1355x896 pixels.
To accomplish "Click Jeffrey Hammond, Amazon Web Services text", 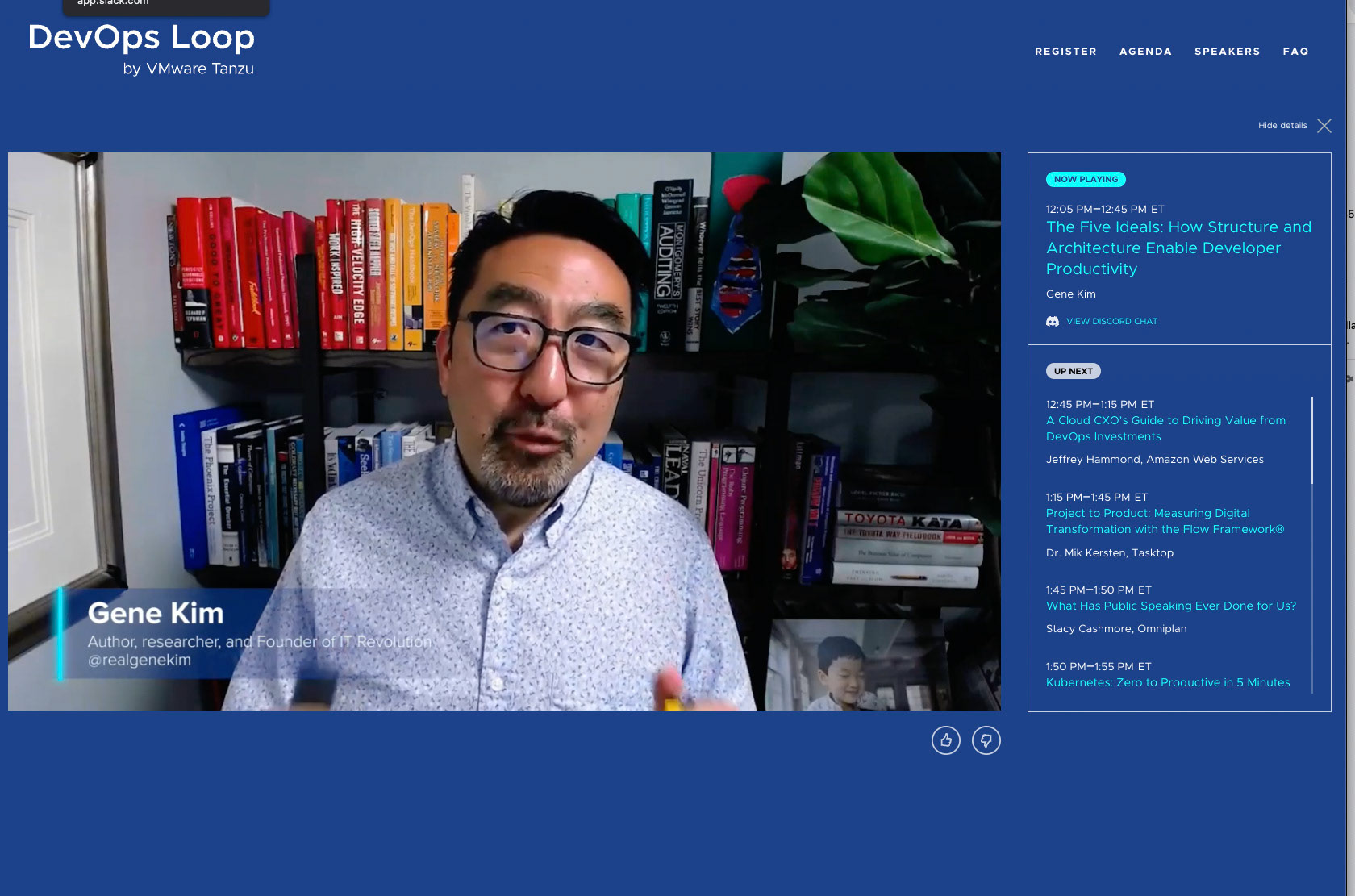I will [x=1155, y=460].
